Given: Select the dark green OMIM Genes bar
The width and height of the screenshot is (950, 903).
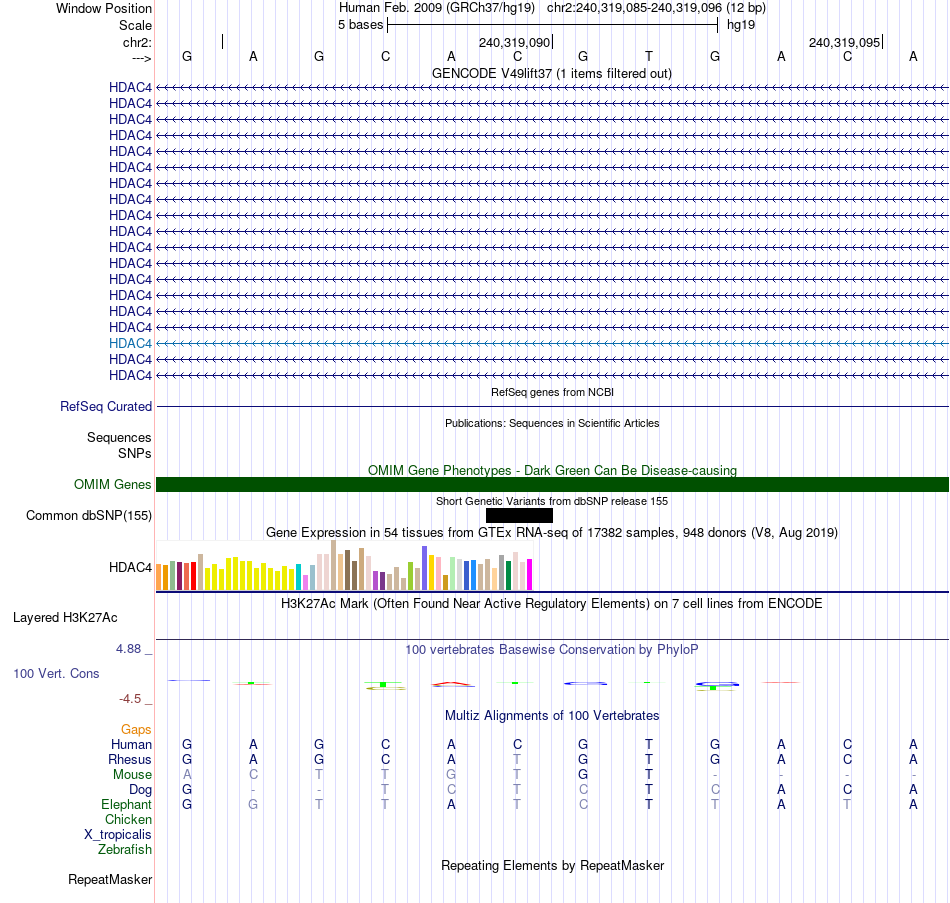Looking at the screenshot, I should point(553,484).
